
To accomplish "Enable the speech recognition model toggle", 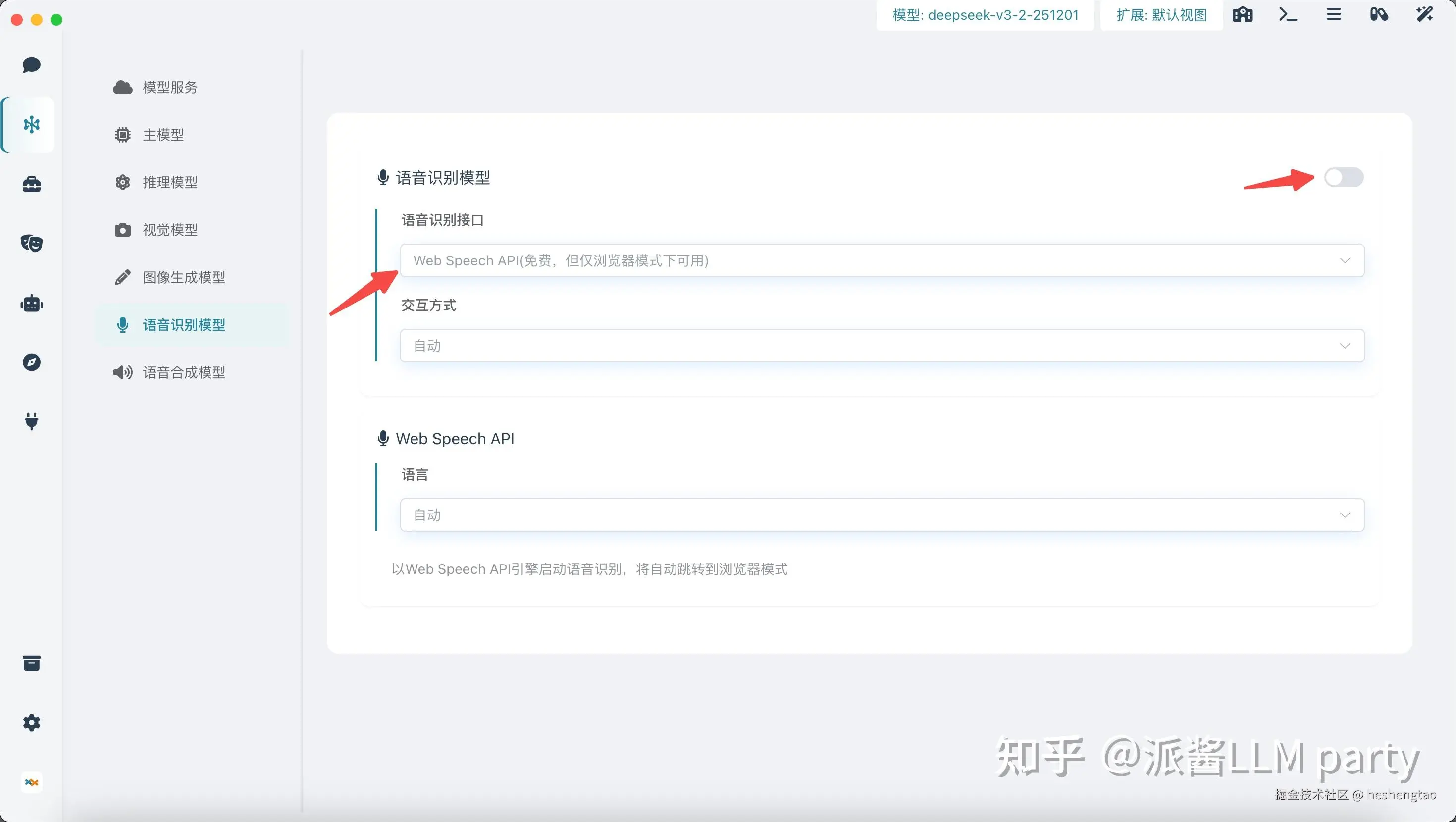I will (x=1344, y=177).
